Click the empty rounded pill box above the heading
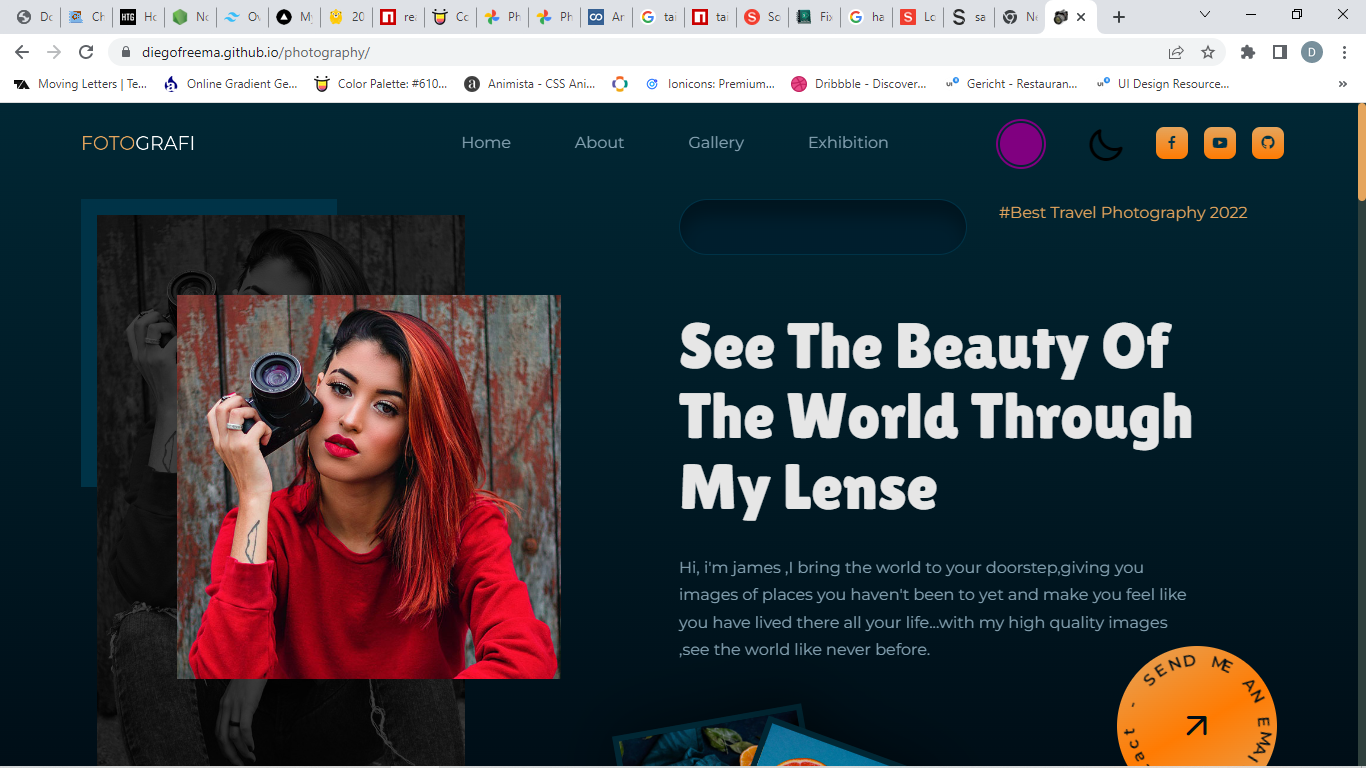This screenshot has height=768, width=1366. coord(823,227)
